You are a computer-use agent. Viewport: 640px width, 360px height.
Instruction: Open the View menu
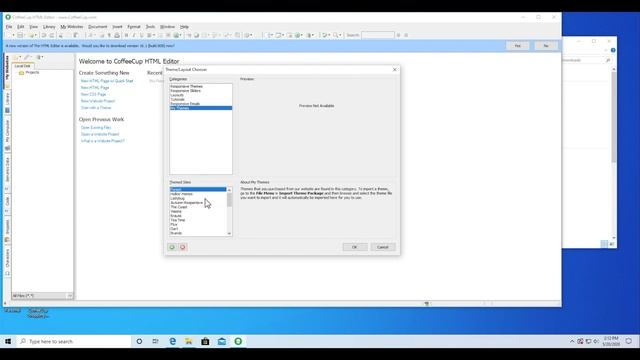pos(33,27)
